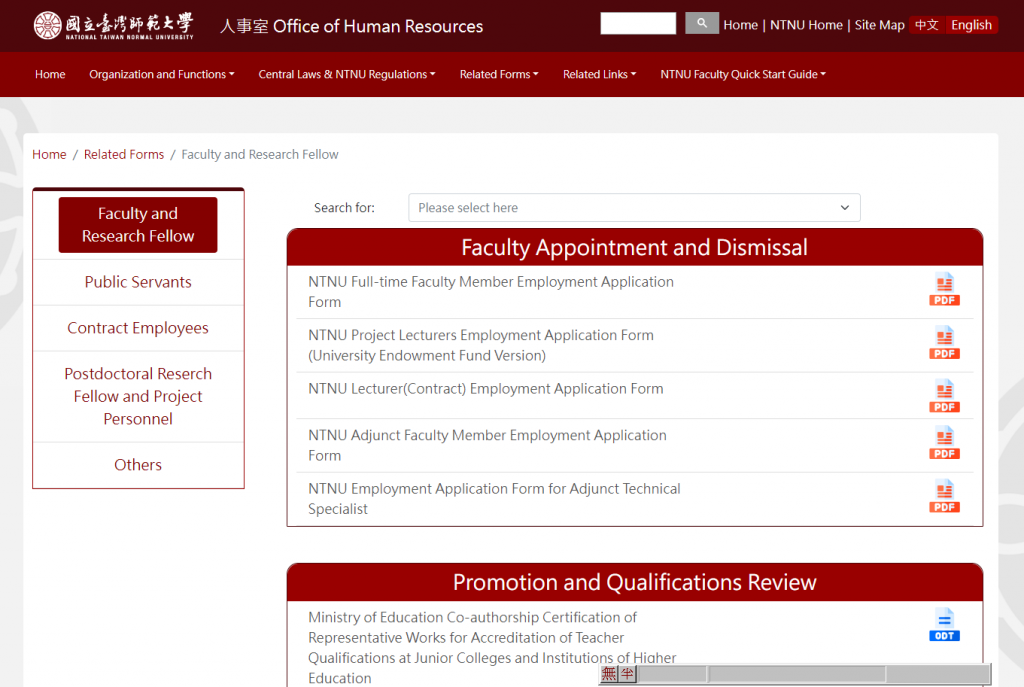This screenshot has height=687, width=1024.
Task: Select Postdoctoral Research Fellow and Project Personnel
Action: 138,396
